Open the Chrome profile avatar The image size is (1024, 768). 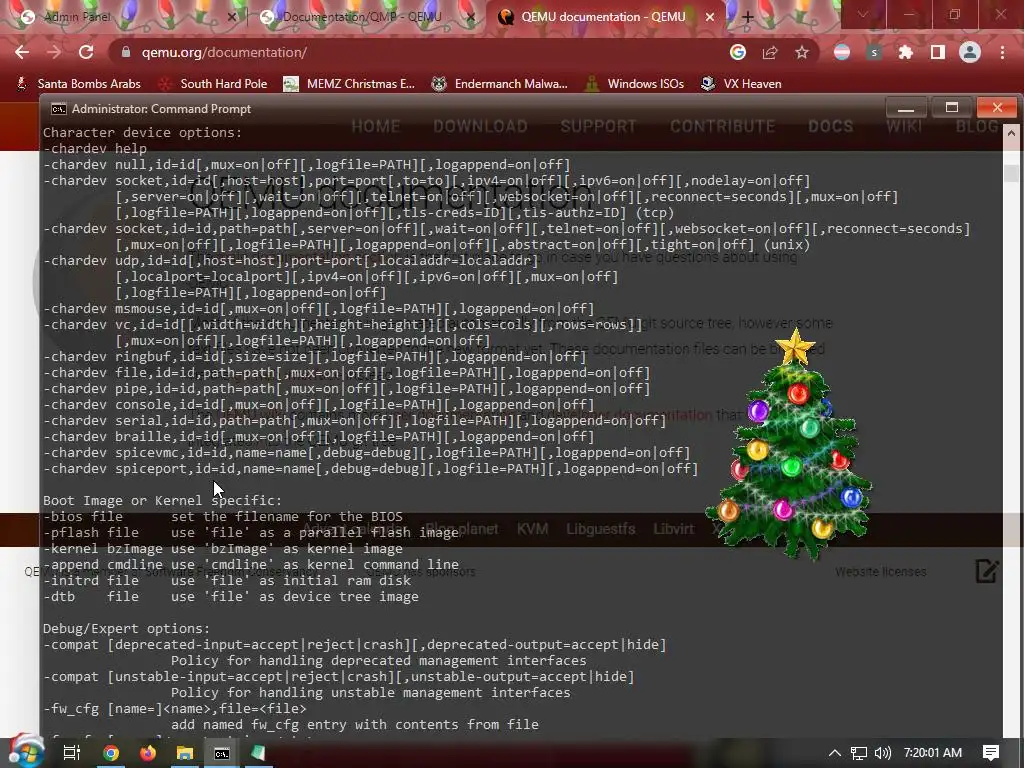point(970,52)
